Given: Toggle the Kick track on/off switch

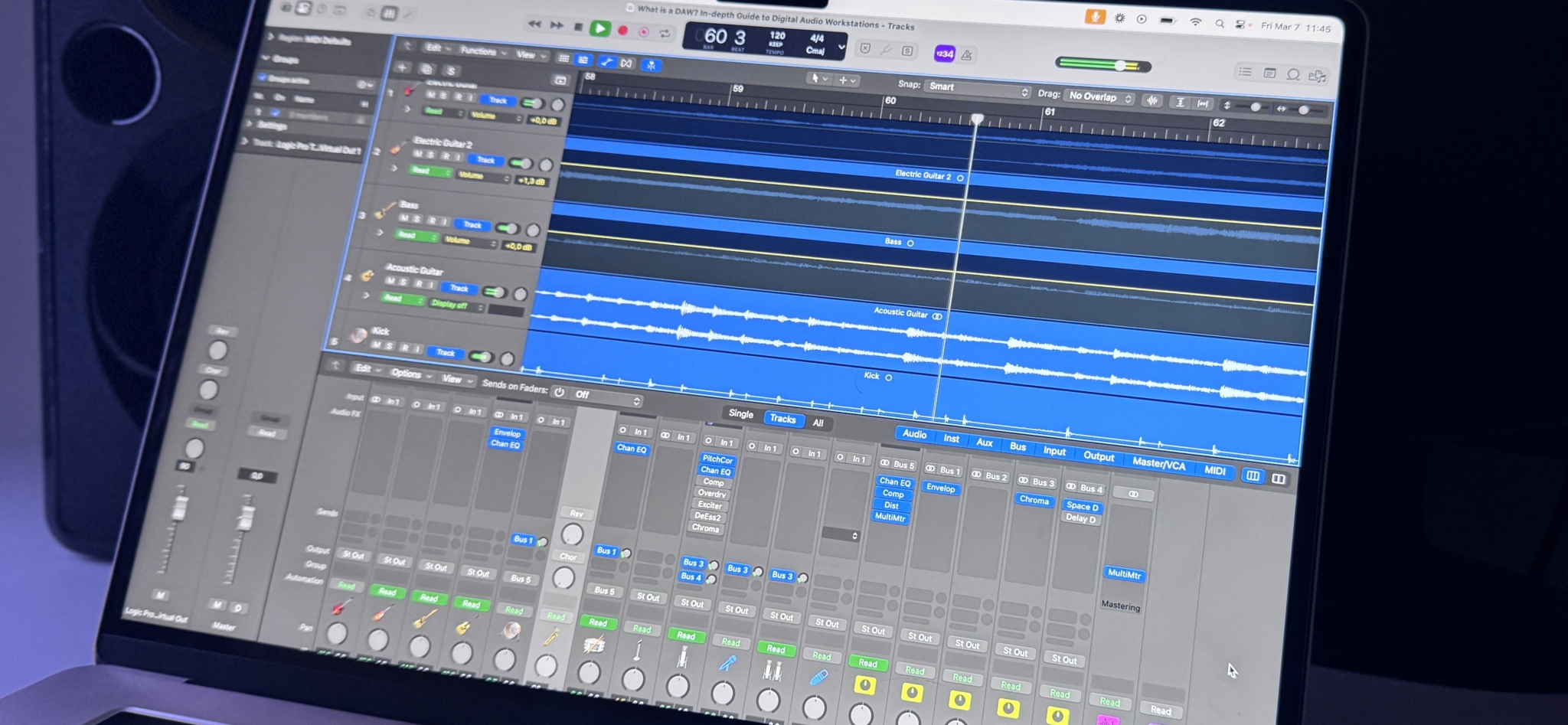Looking at the screenshot, I should tap(481, 356).
